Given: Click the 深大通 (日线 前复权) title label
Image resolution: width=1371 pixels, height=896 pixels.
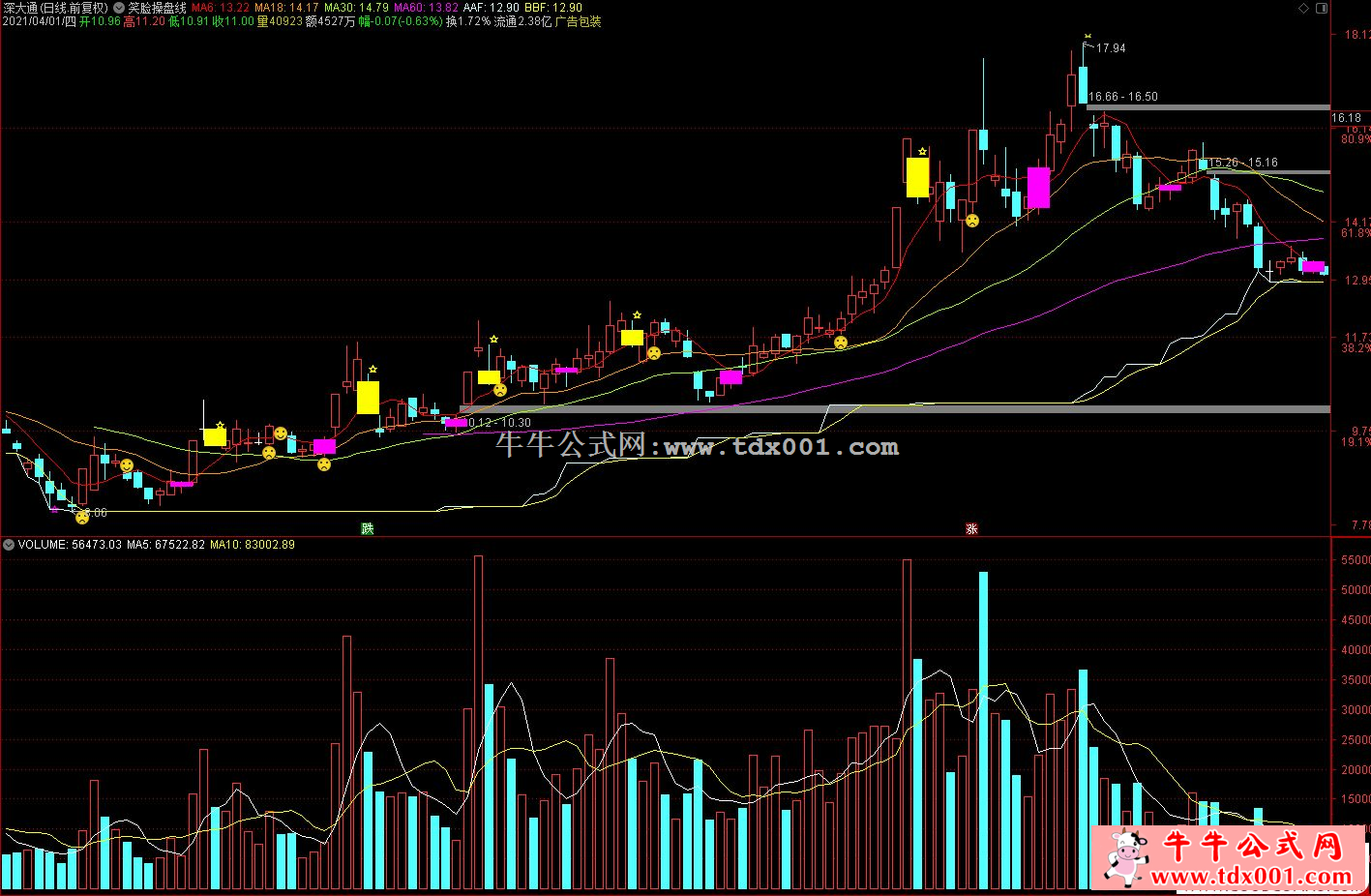Looking at the screenshot, I should click(x=55, y=8).
